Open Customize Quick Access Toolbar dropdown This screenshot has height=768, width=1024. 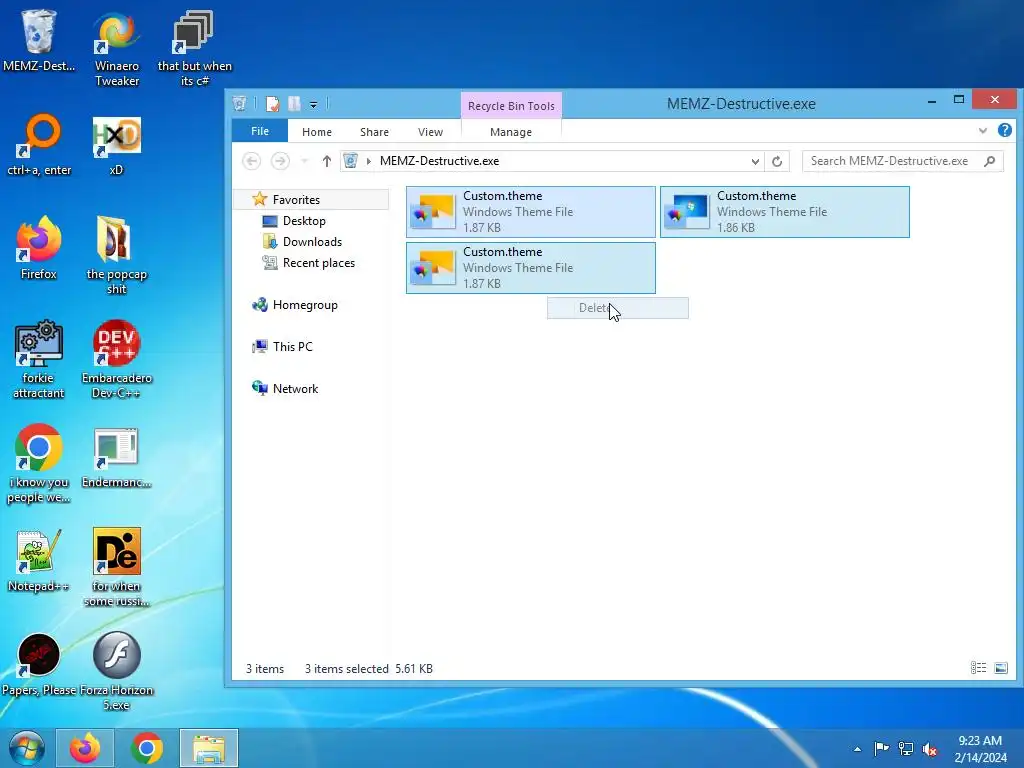click(313, 104)
